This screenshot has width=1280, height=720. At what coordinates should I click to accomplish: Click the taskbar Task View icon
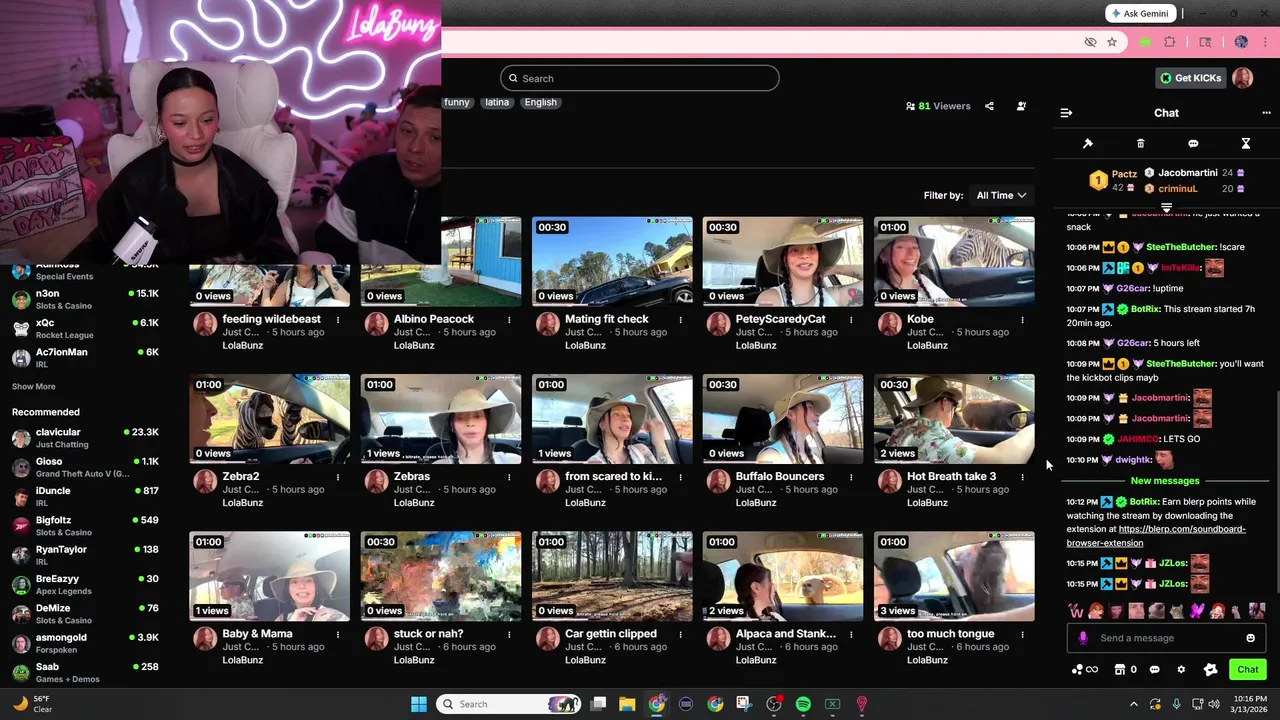(598, 704)
